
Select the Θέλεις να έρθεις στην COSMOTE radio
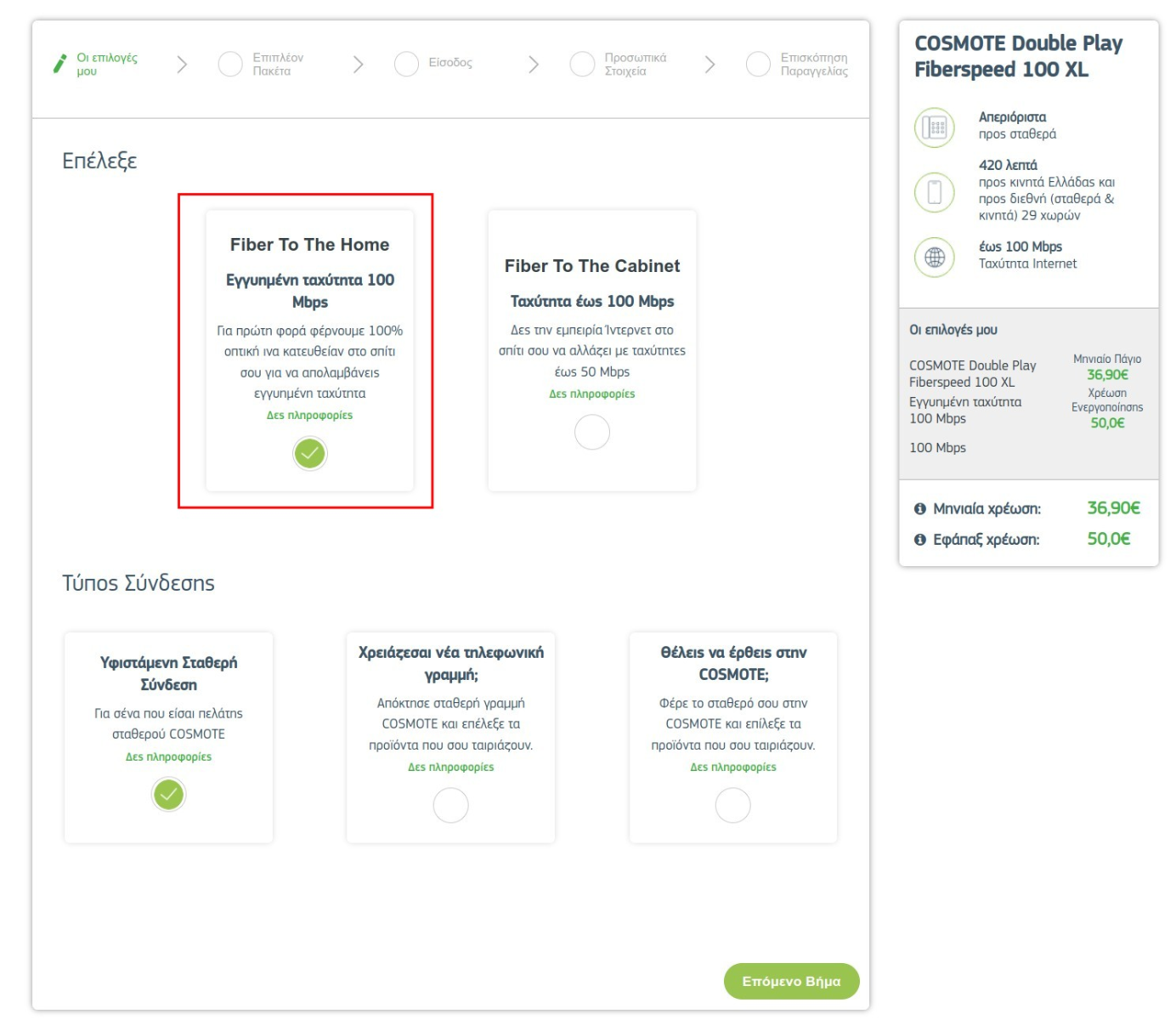[732, 805]
